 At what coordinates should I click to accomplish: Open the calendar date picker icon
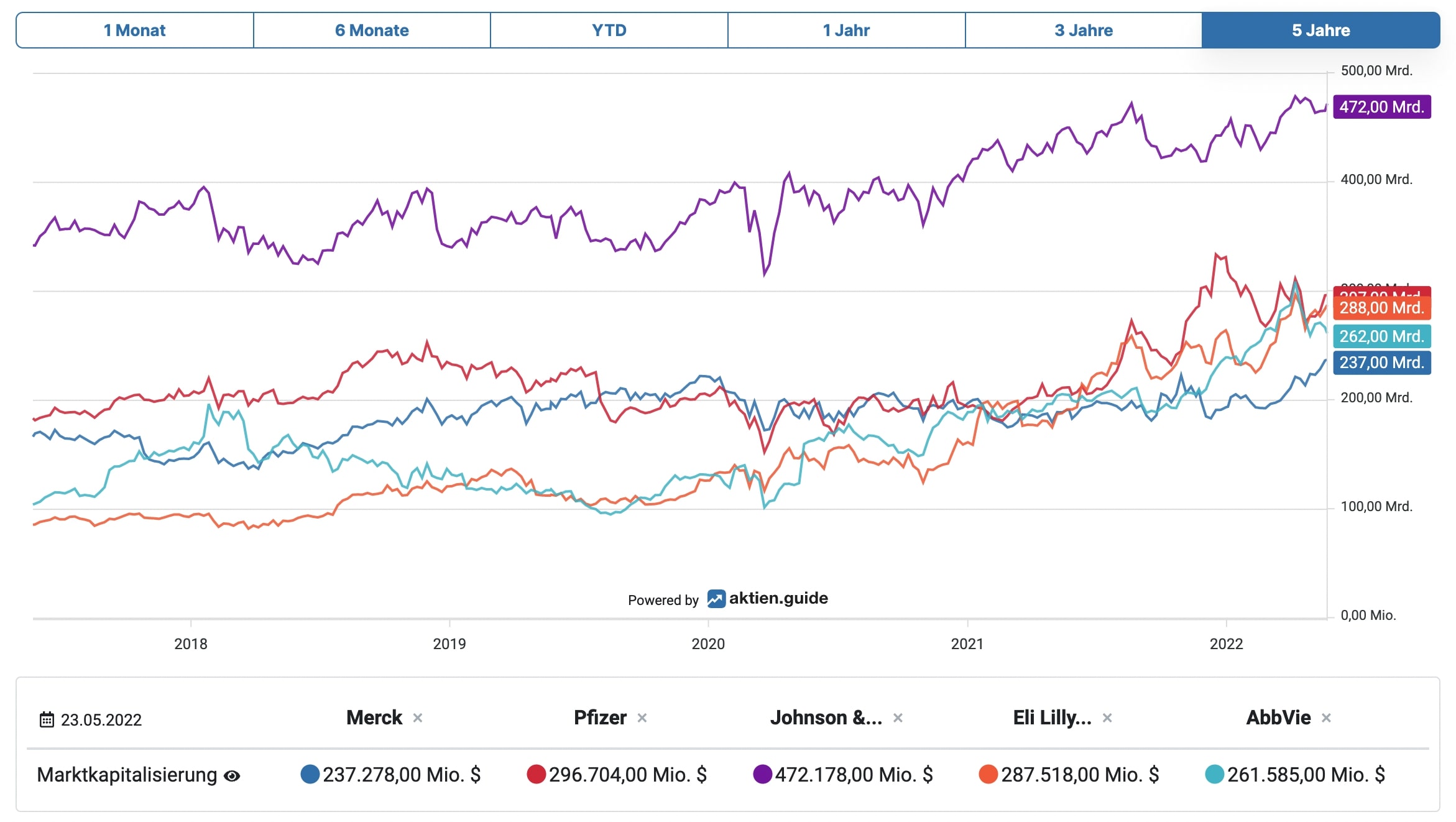(x=47, y=719)
